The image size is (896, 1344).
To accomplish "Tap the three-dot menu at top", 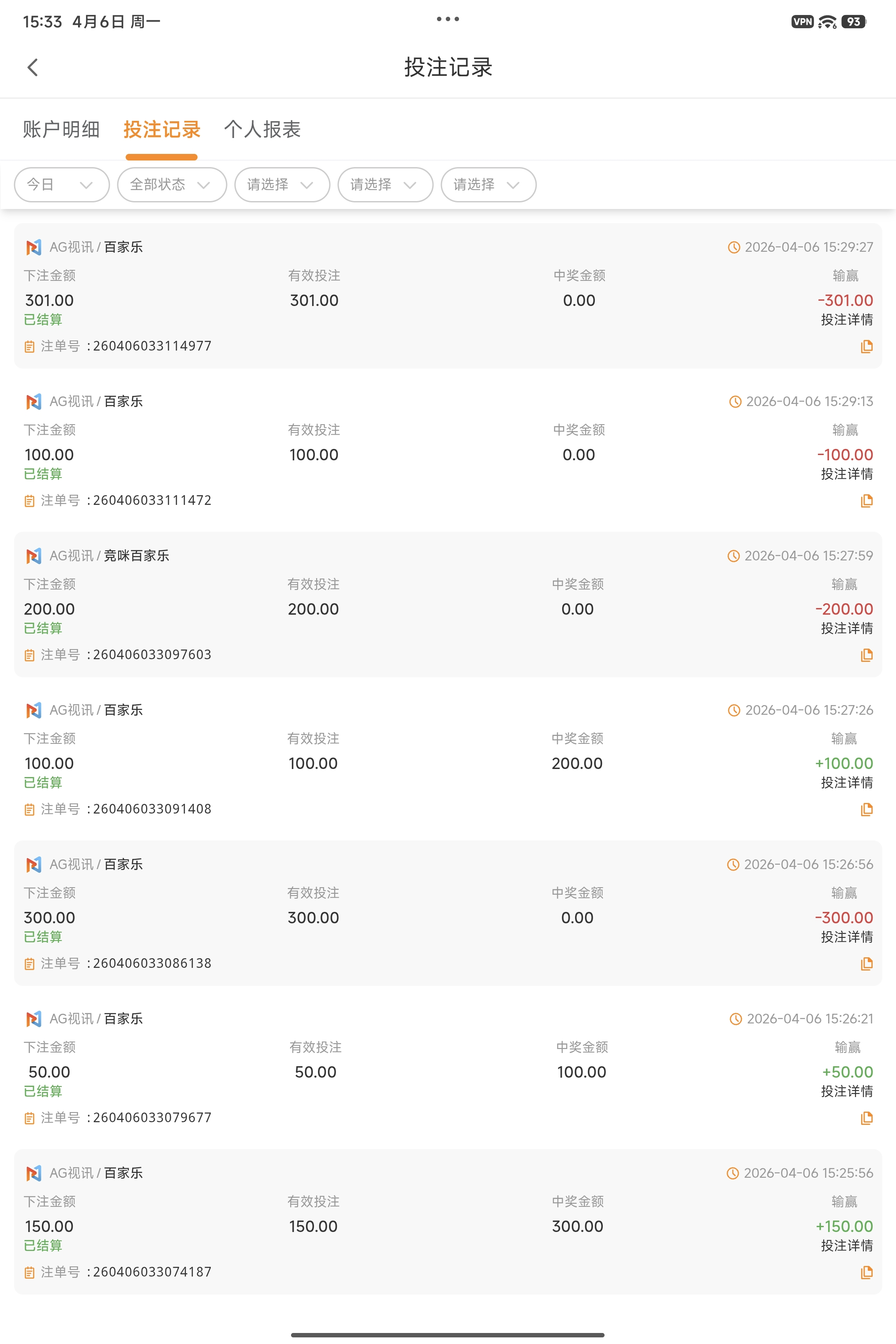I will click(448, 19).
